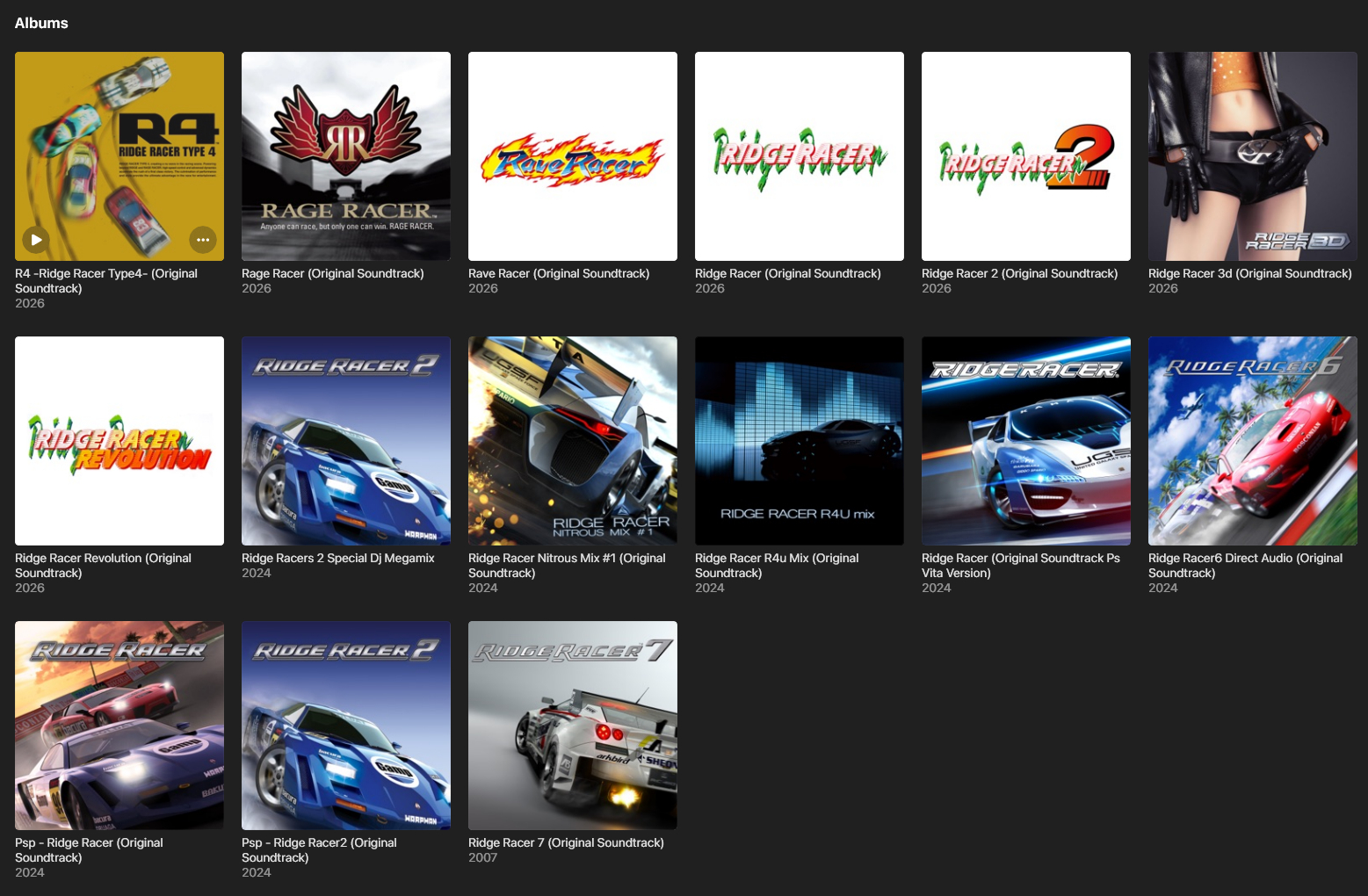Select the Ridge Racer Revolution album artwork
Screen dimensions: 1368x896
[119, 440]
